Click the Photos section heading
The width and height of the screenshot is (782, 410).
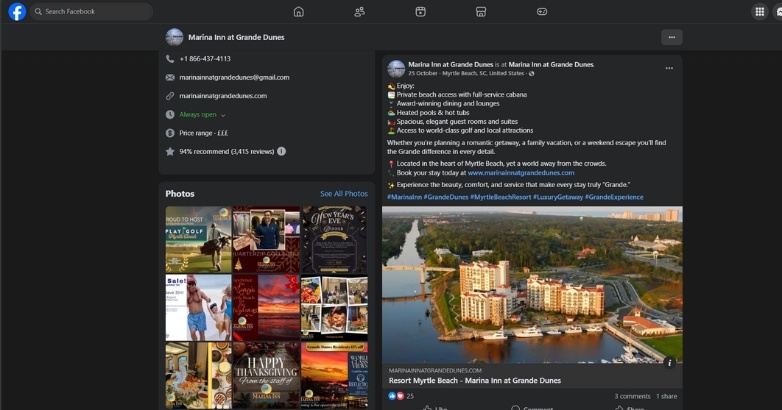[180, 194]
